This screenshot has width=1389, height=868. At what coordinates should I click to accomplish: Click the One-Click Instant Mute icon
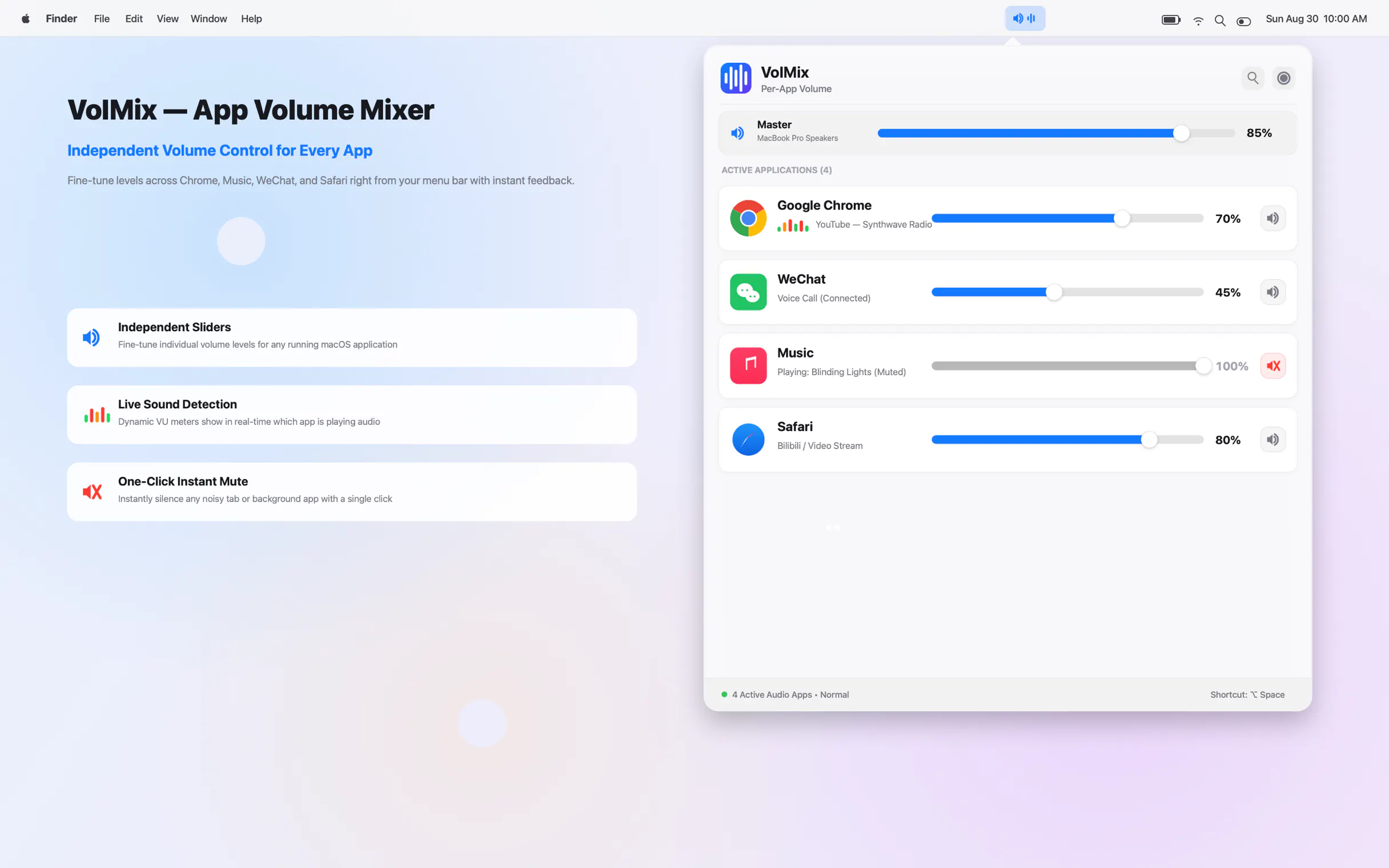point(92,492)
